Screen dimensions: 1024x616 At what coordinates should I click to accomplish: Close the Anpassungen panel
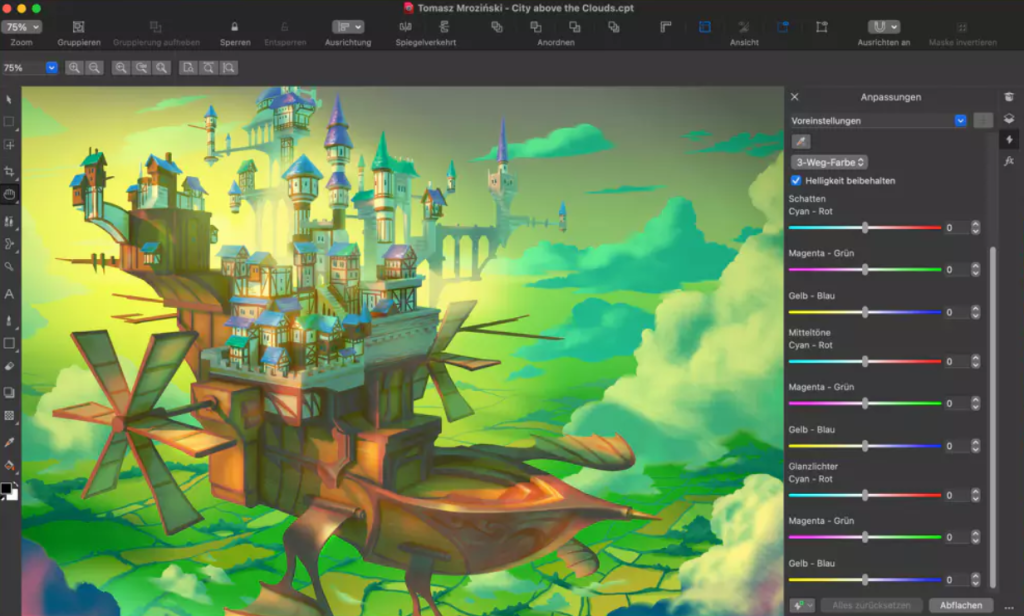[x=795, y=97]
